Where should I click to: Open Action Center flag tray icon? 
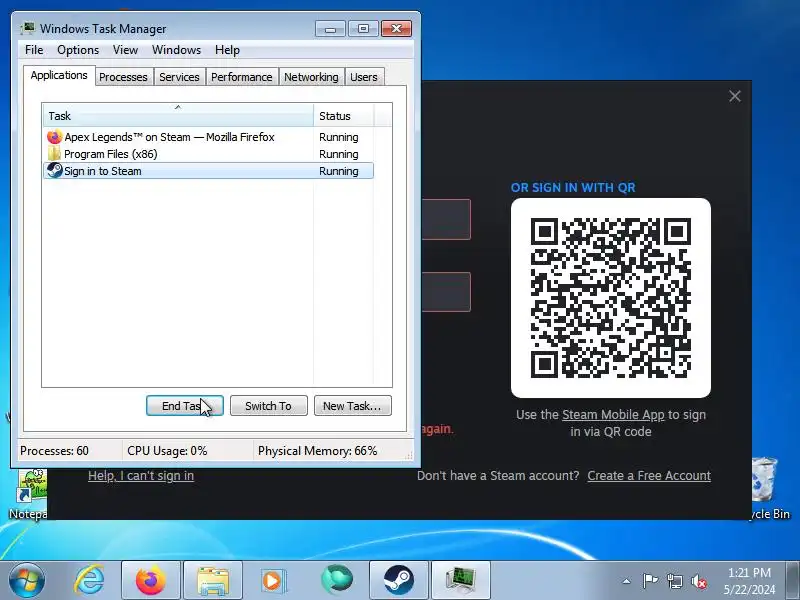coord(650,581)
